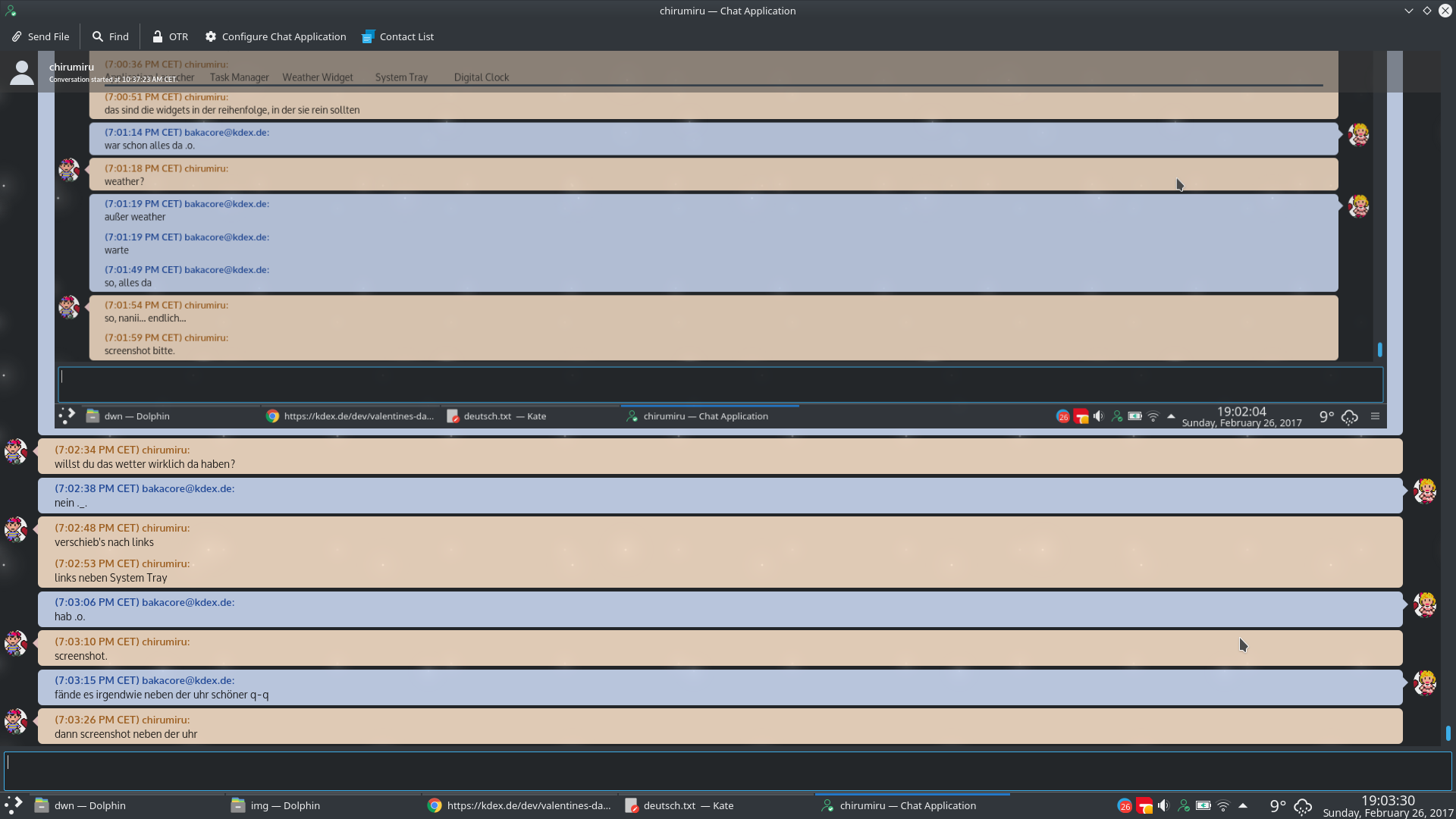Click the 'links neben System Tray' message
The width and height of the screenshot is (1456, 819).
(111, 578)
